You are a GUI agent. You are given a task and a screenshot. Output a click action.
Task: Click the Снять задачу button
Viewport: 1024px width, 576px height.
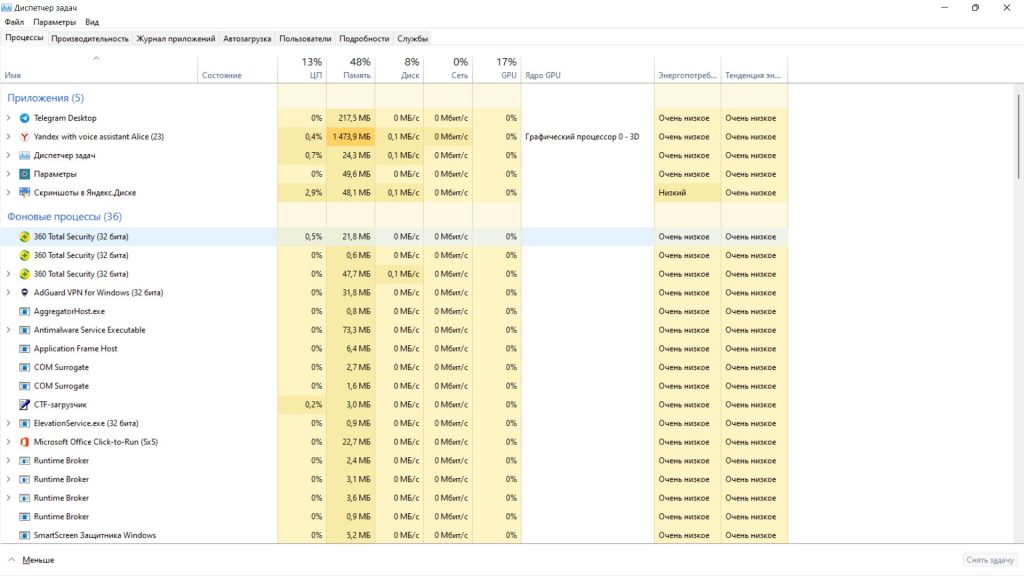click(990, 560)
